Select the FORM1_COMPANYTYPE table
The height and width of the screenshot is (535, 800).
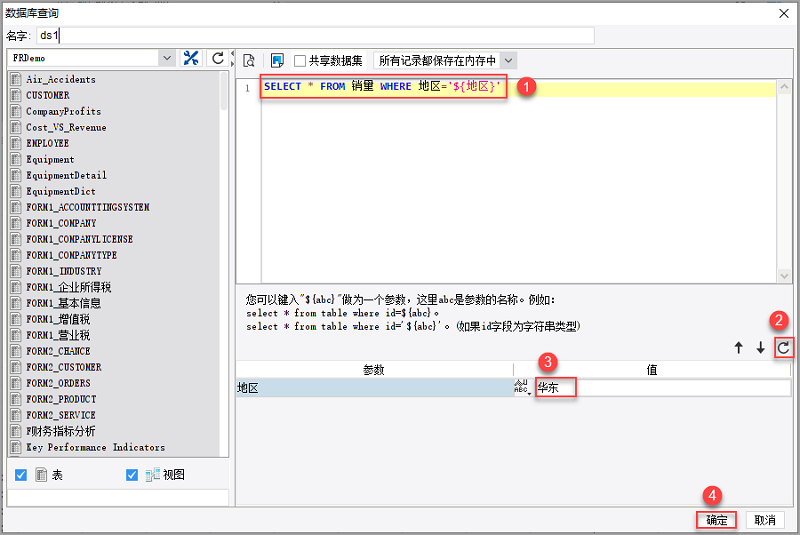click(71, 255)
